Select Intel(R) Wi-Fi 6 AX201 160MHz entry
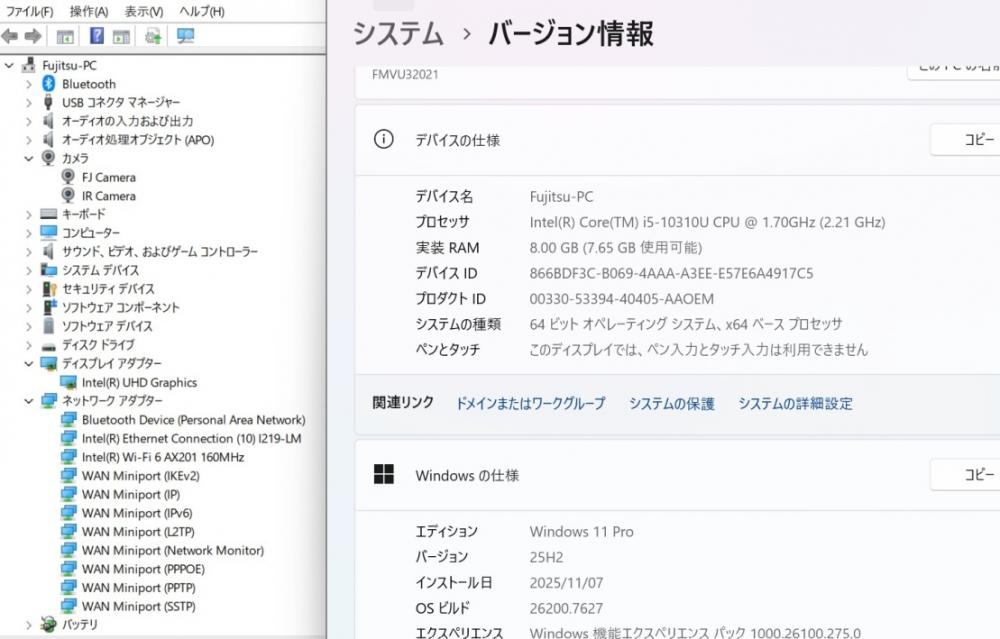This screenshot has height=639, width=1000. click(163, 457)
